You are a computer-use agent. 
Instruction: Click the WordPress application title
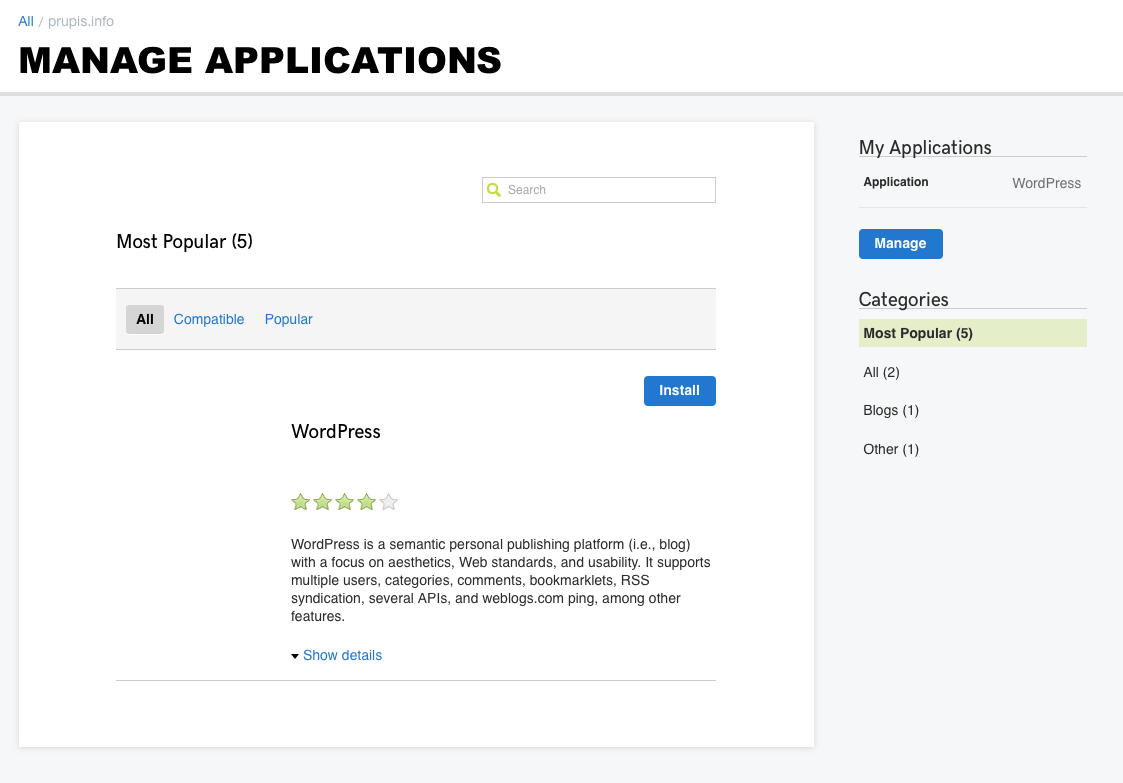pos(336,432)
